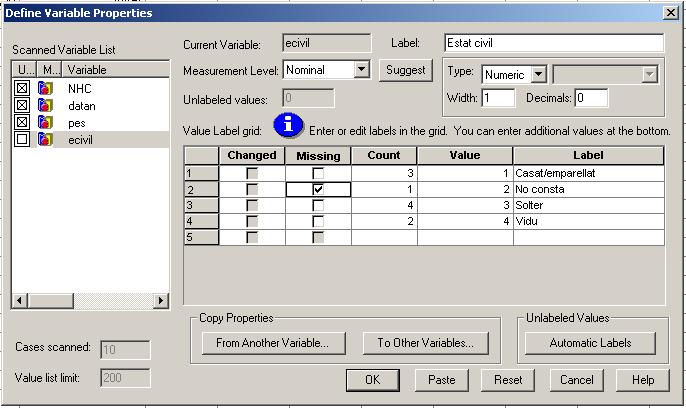Open the Measurement Level dropdown
This screenshot has height=408, width=686.
tap(362, 71)
